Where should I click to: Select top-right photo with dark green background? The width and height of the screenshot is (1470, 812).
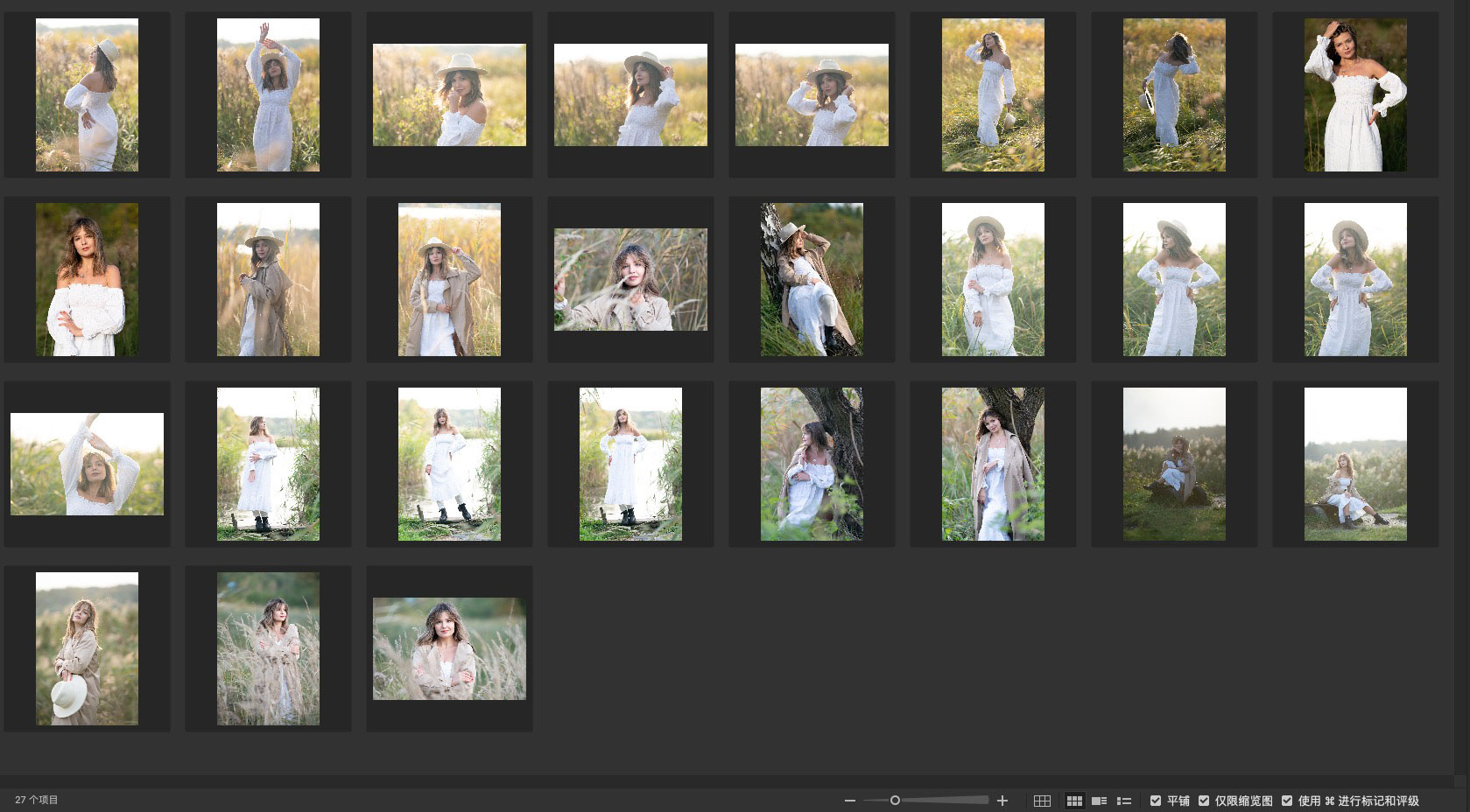click(1355, 94)
